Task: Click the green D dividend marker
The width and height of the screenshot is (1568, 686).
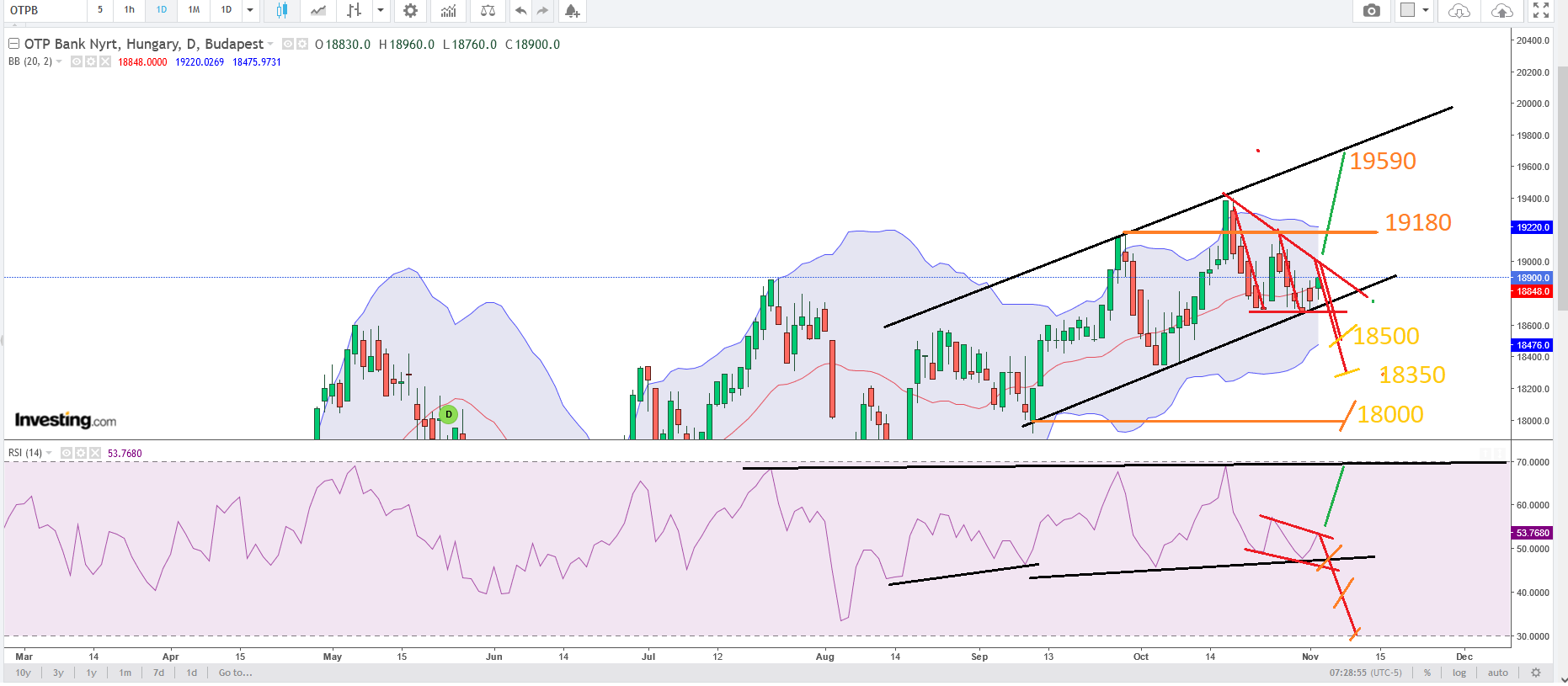Action: coord(449,414)
